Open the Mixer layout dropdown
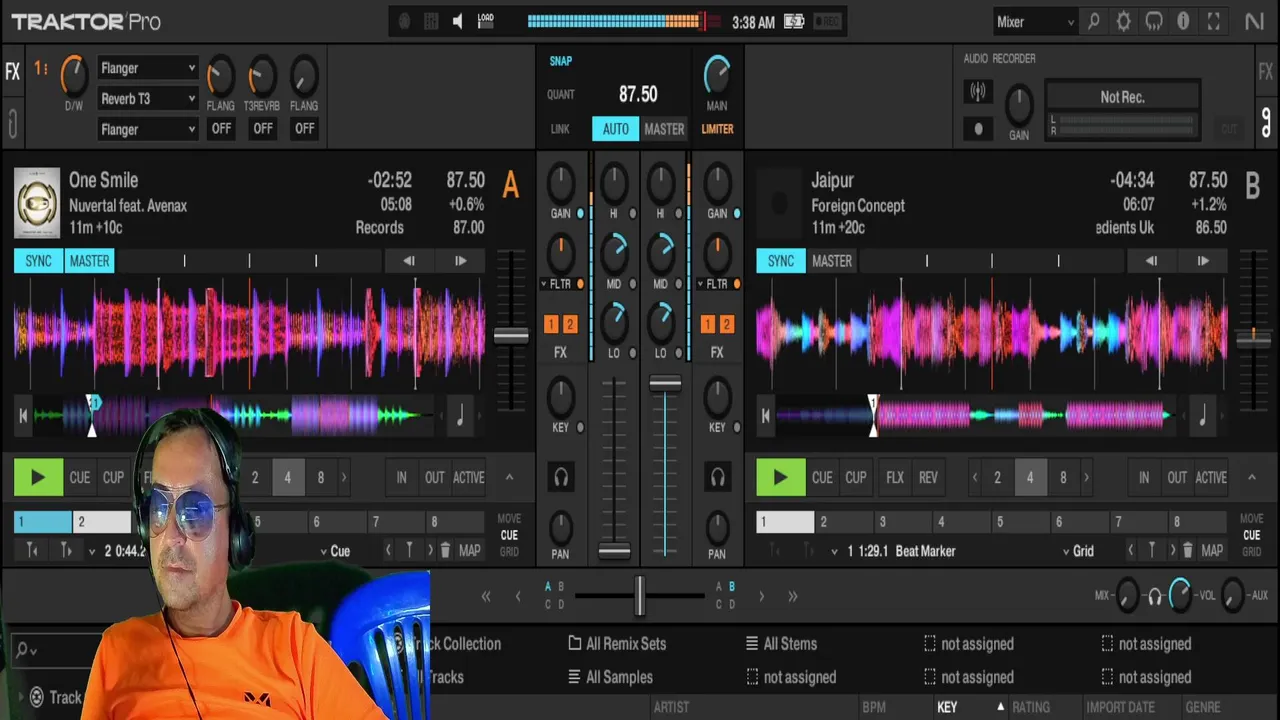The height and width of the screenshot is (720, 1280). 1035,22
